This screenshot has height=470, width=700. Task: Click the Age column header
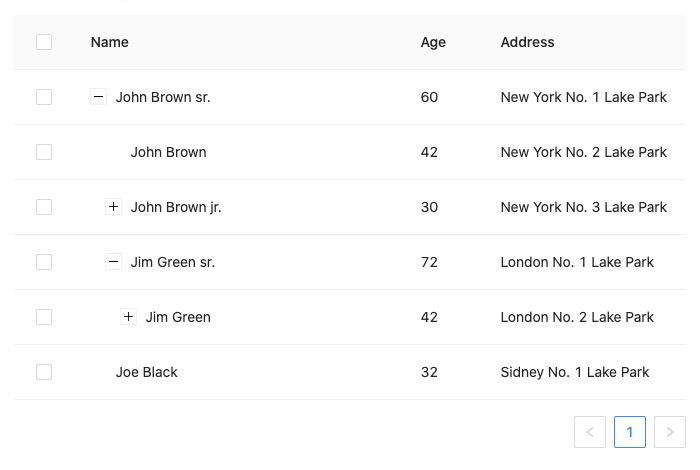click(433, 42)
